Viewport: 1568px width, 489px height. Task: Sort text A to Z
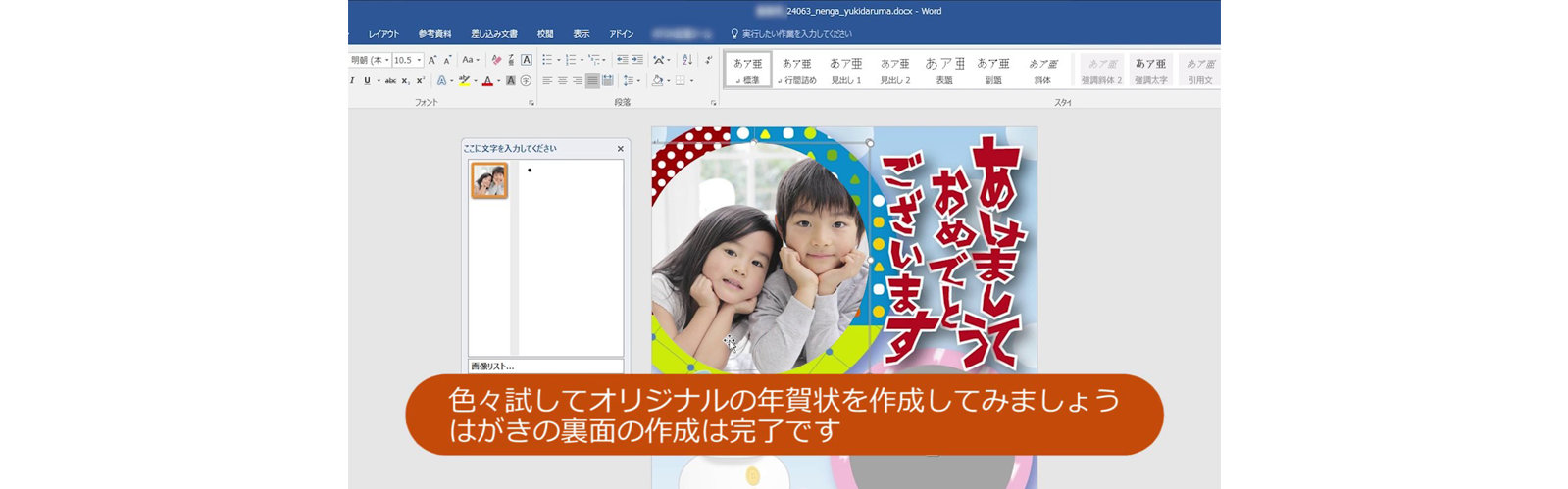[686, 60]
